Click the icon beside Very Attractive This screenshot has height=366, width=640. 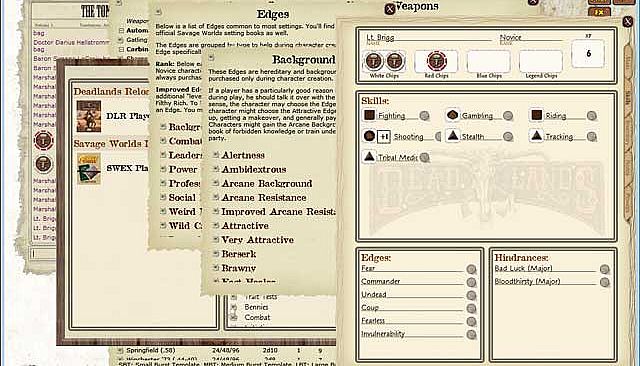(x=216, y=240)
